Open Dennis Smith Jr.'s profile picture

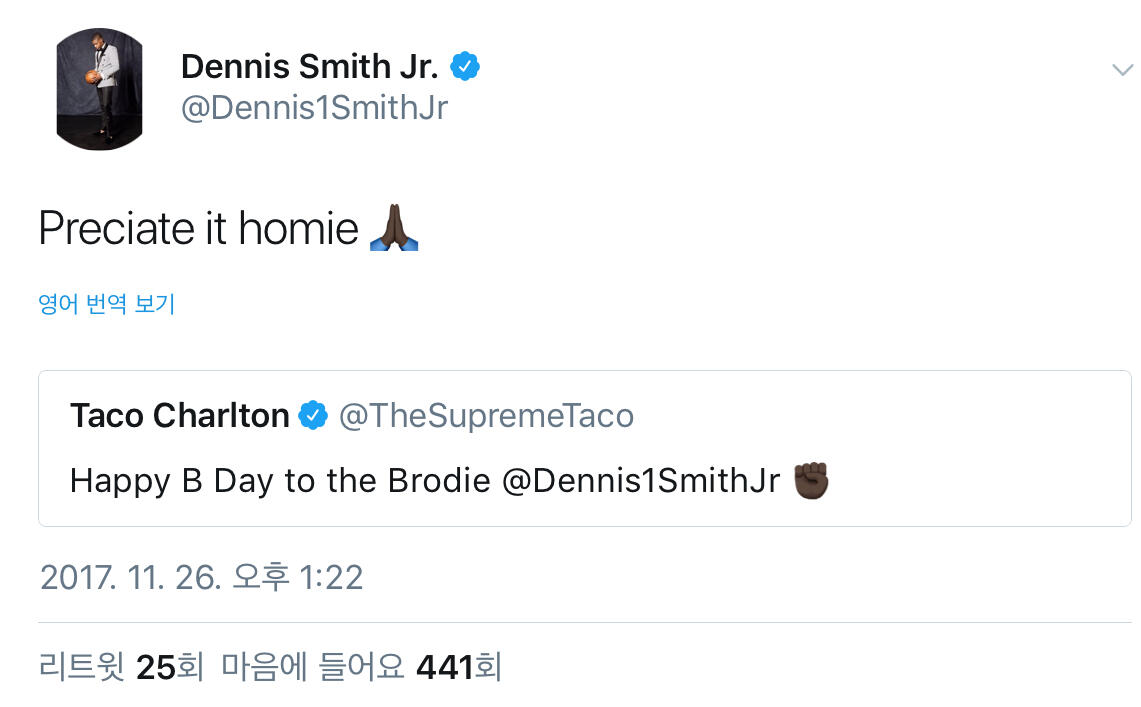(99, 89)
